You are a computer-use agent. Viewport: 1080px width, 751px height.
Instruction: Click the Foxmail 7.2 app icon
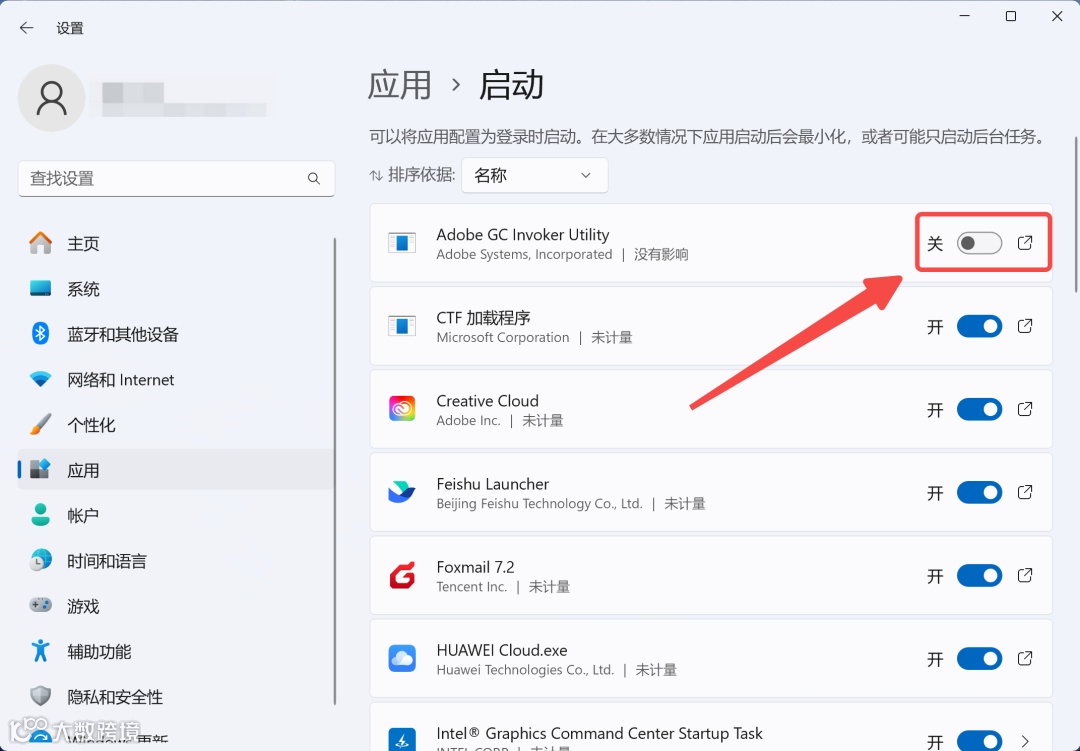pyautogui.click(x=402, y=575)
